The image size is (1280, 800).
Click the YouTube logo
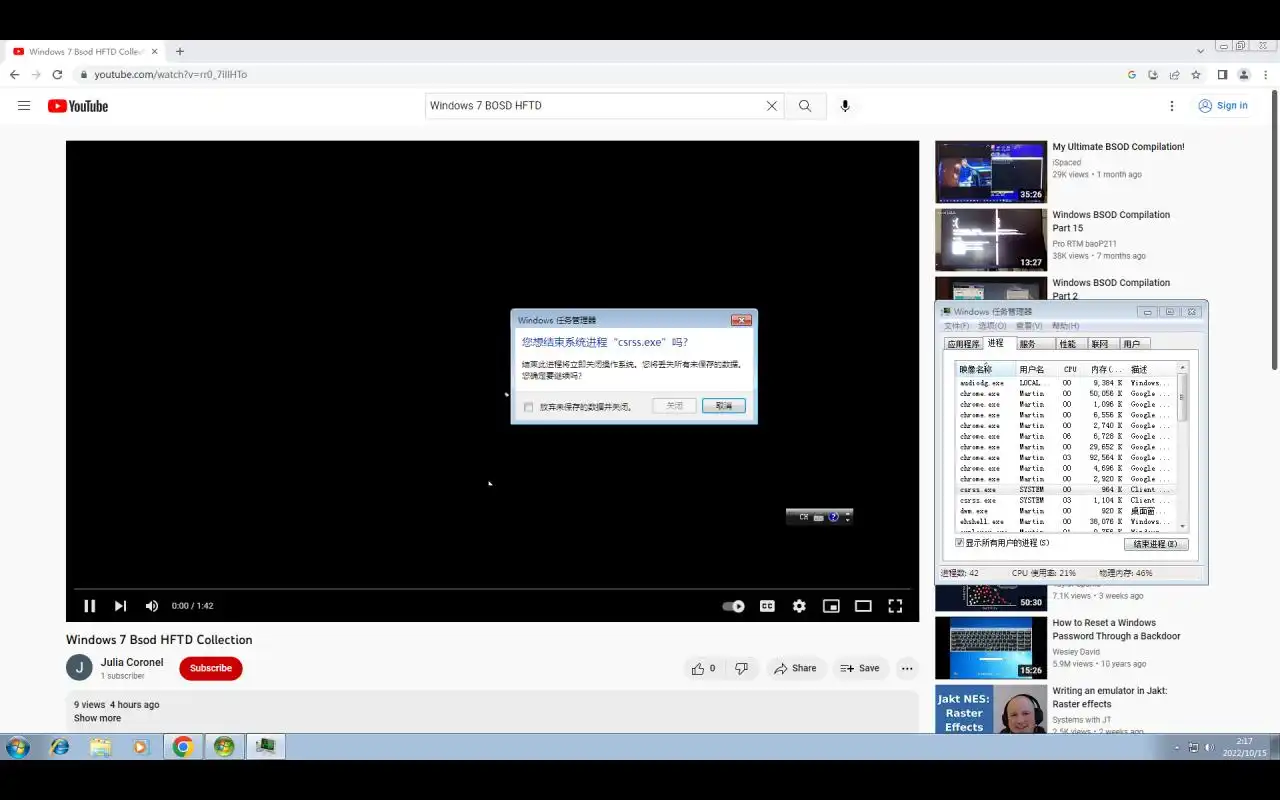(x=78, y=106)
